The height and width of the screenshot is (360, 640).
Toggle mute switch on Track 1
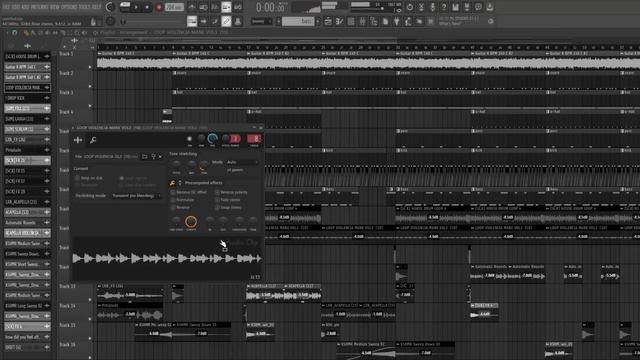(90, 67)
